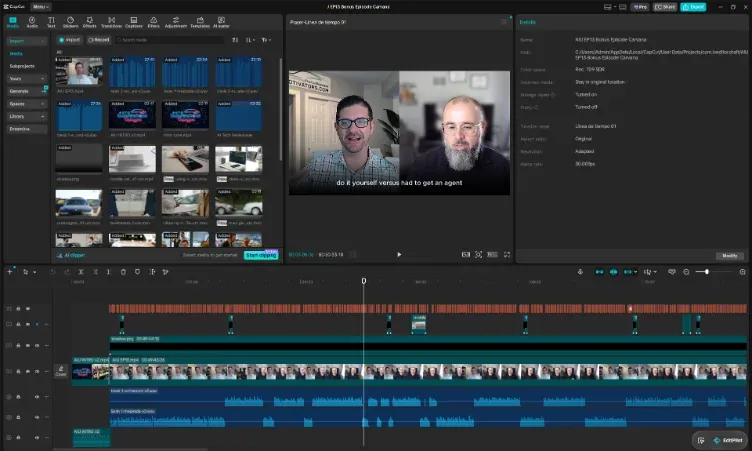The height and width of the screenshot is (451, 752).
Task: Click the Record button
Action: point(99,40)
